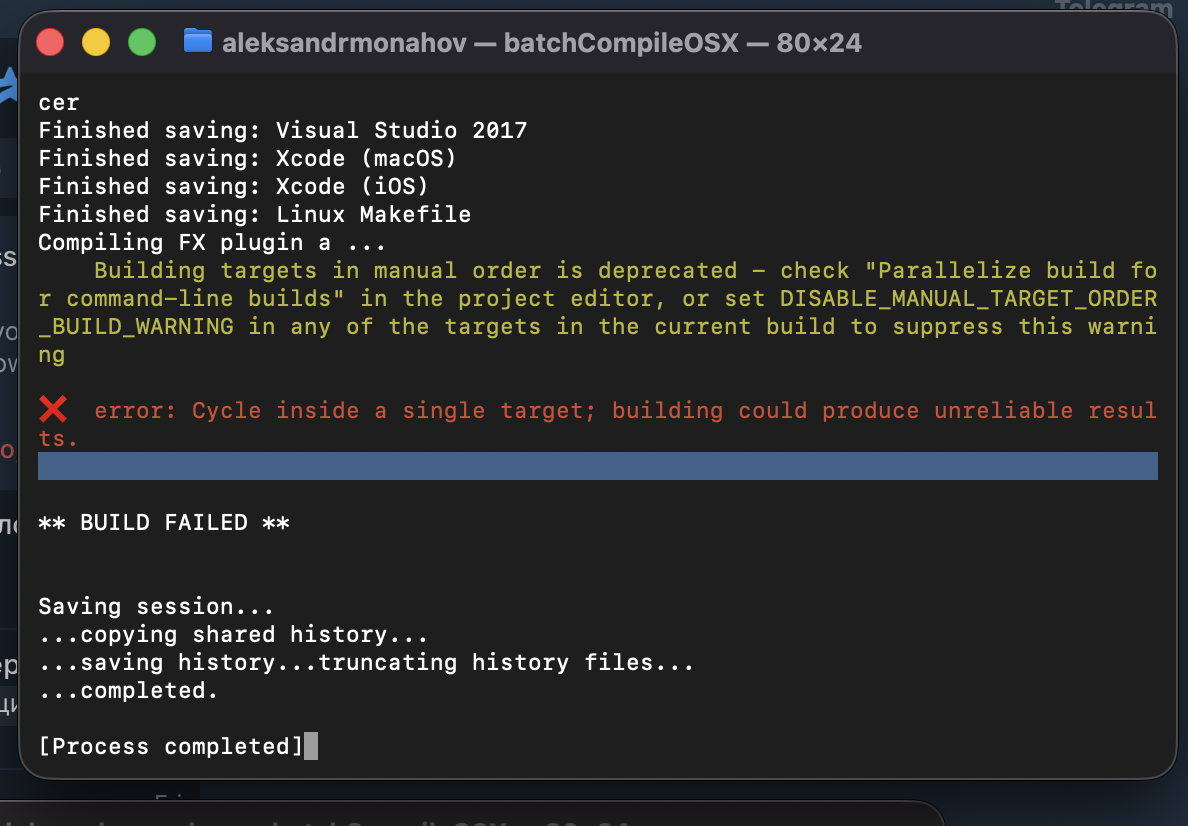
Task: Click the batchCompileOSX window title text
Action: tap(541, 43)
